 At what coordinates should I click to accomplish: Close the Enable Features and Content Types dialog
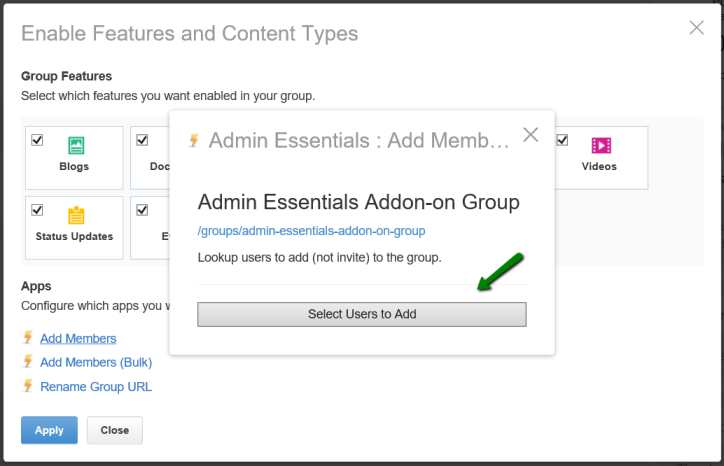(696, 28)
